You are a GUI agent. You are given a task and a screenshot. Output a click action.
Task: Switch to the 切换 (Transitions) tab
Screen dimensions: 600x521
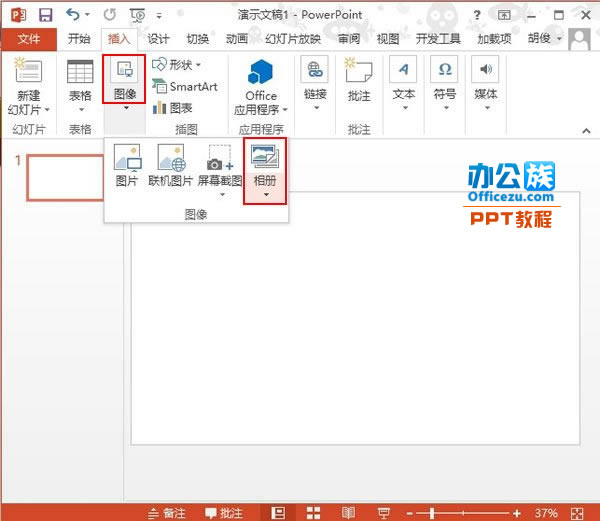[x=197, y=39]
